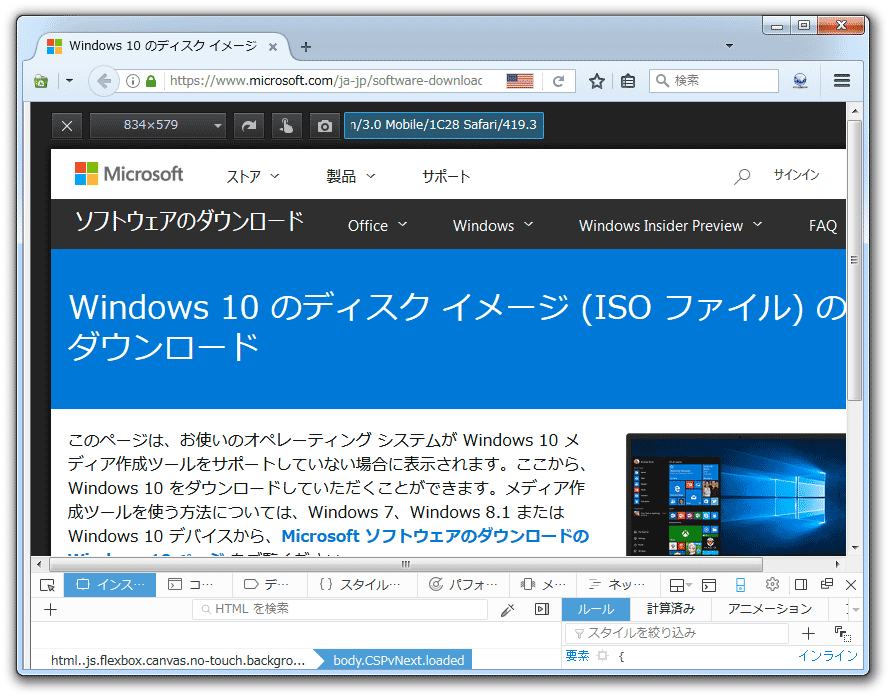
Task: Rotate the responsive viewport orientation
Action: (249, 125)
